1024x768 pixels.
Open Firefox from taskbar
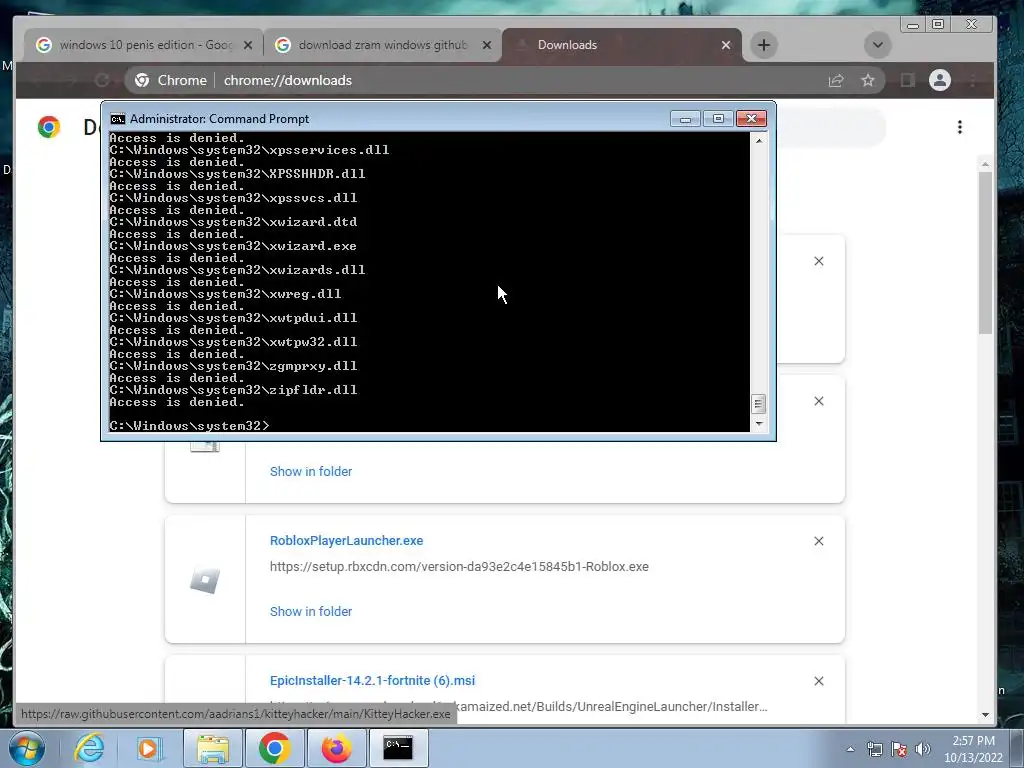point(336,748)
